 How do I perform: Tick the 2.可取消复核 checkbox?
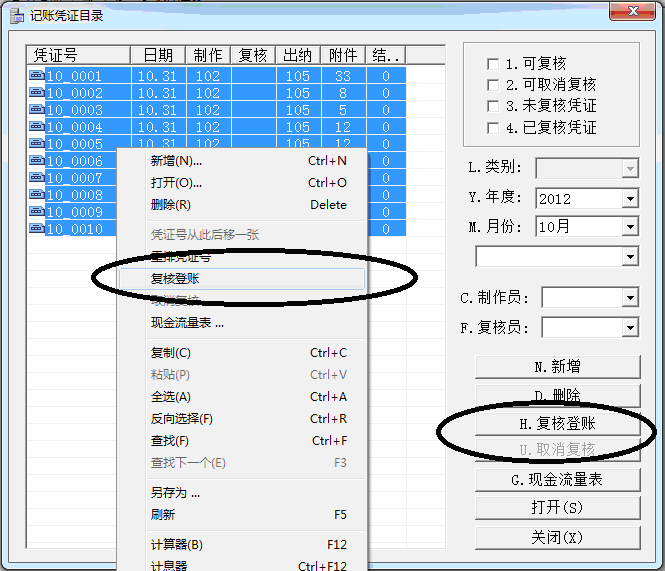(492, 85)
